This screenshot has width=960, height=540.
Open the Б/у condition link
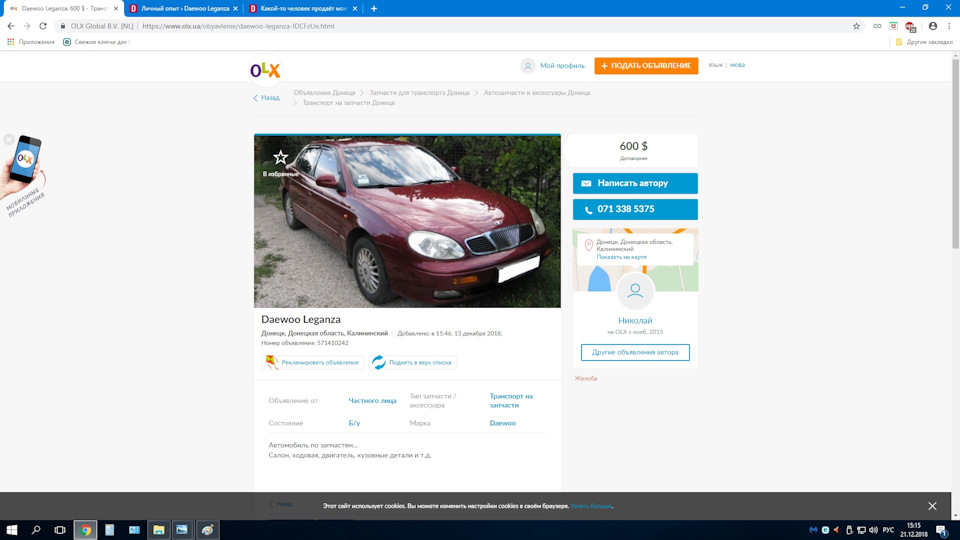[354, 423]
